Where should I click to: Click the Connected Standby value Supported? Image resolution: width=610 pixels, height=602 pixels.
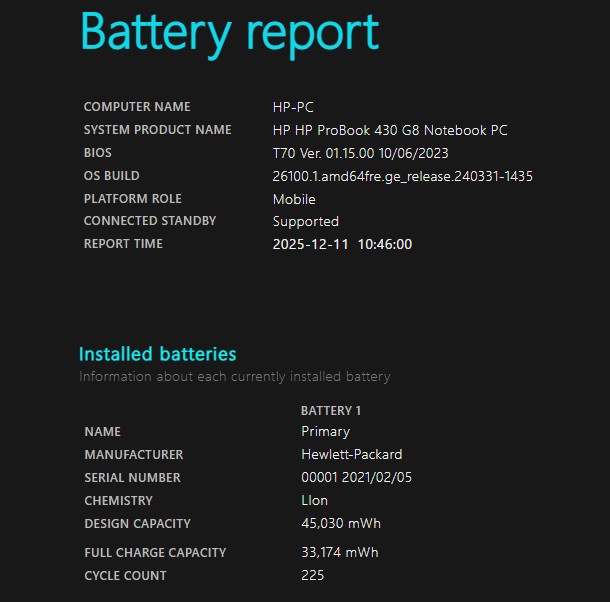(305, 221)
